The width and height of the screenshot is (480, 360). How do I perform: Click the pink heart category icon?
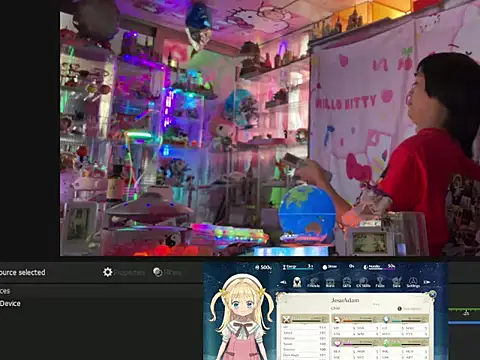337,343
